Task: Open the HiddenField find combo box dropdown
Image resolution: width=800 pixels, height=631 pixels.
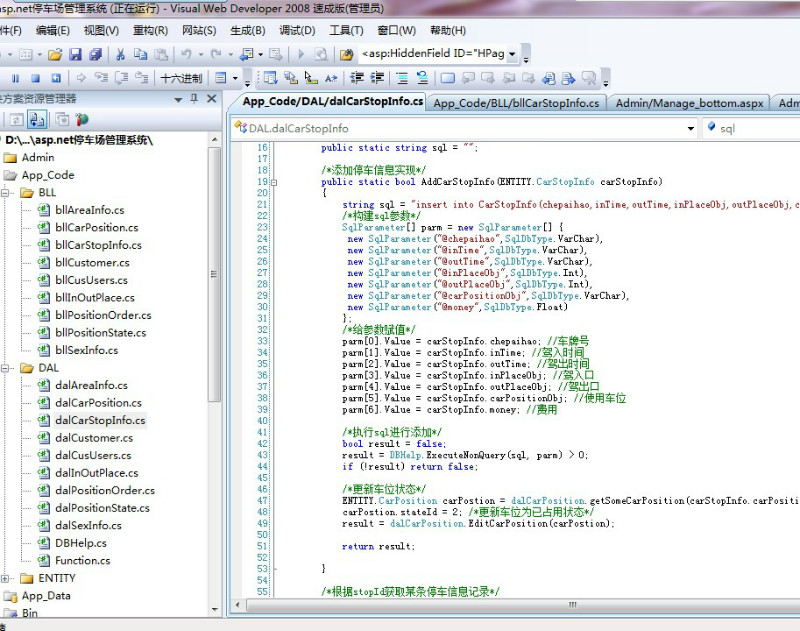Action: 512,54
